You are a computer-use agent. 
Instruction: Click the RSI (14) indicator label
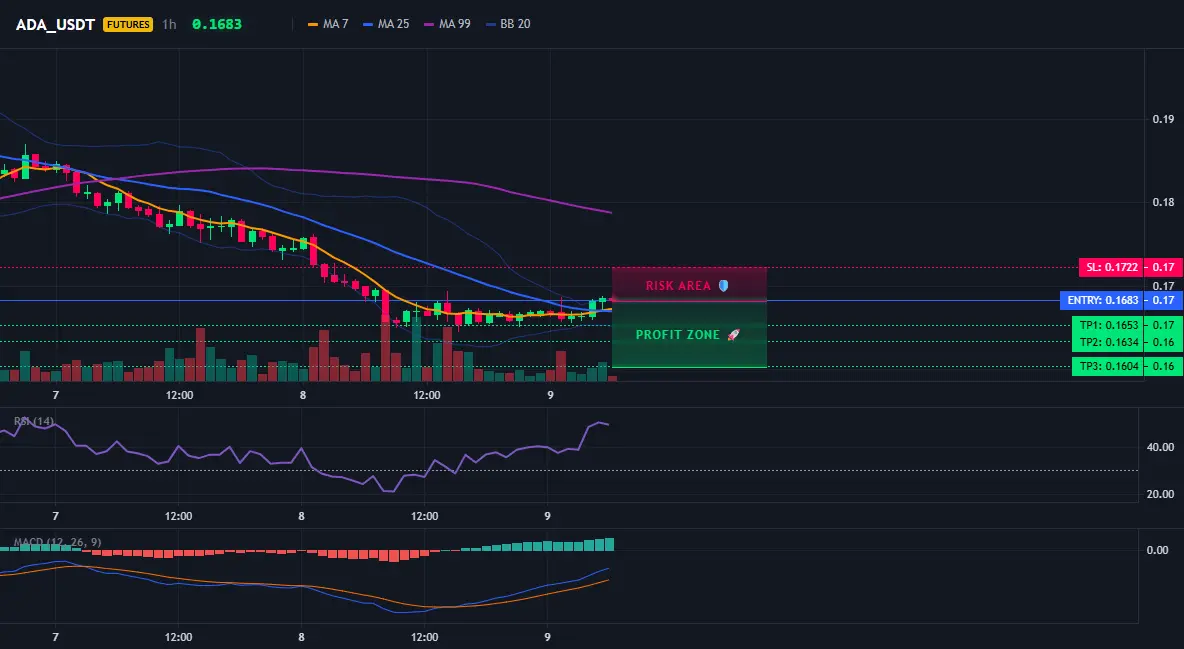(34, 421)
